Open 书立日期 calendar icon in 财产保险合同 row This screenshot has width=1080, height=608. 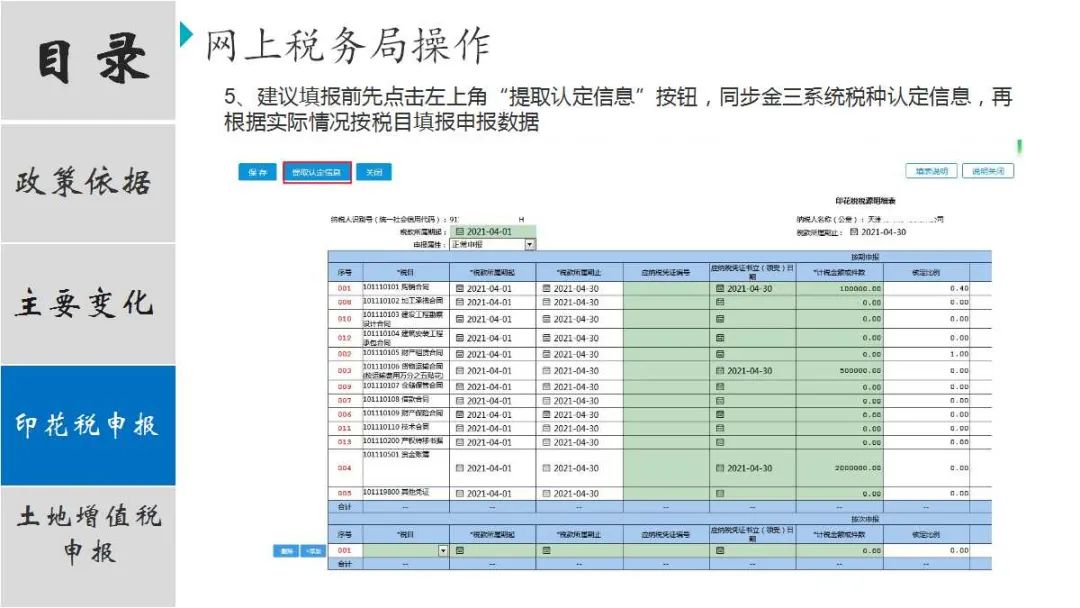pyautogui.click(x=720, y=415)
